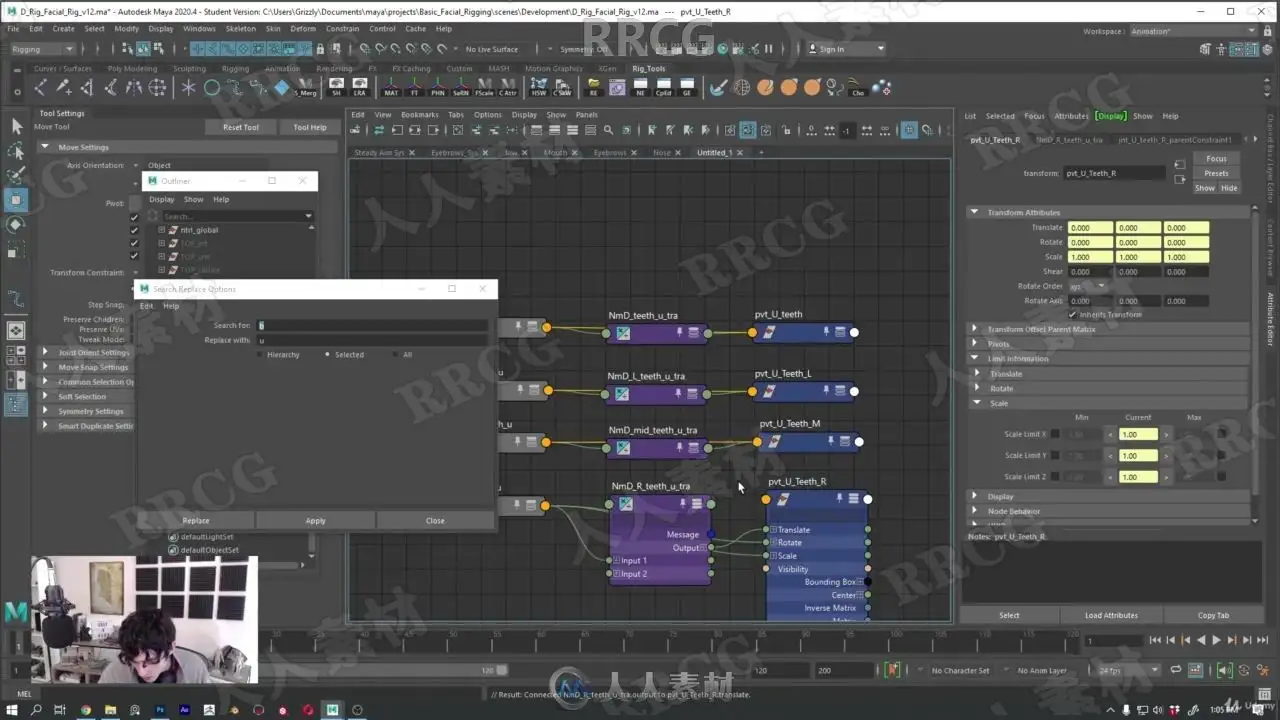Click the FScale shelf button
Screen dimensions: 1280x720
485,88
